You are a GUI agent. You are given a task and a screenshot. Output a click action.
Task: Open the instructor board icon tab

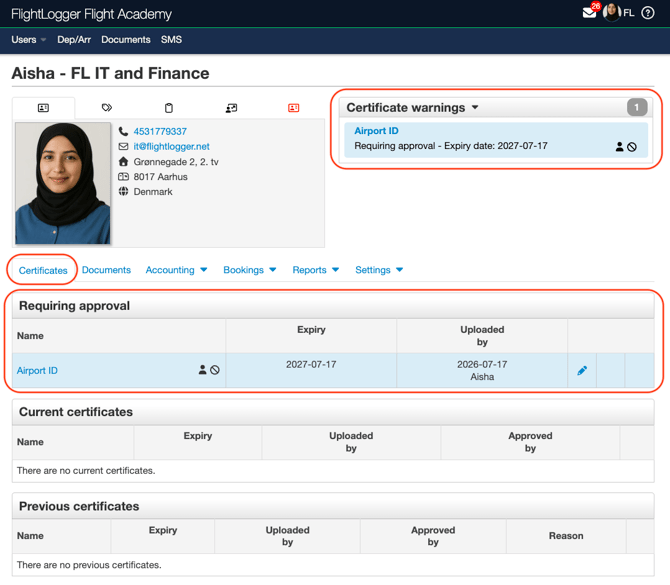[x=231, y=108]
